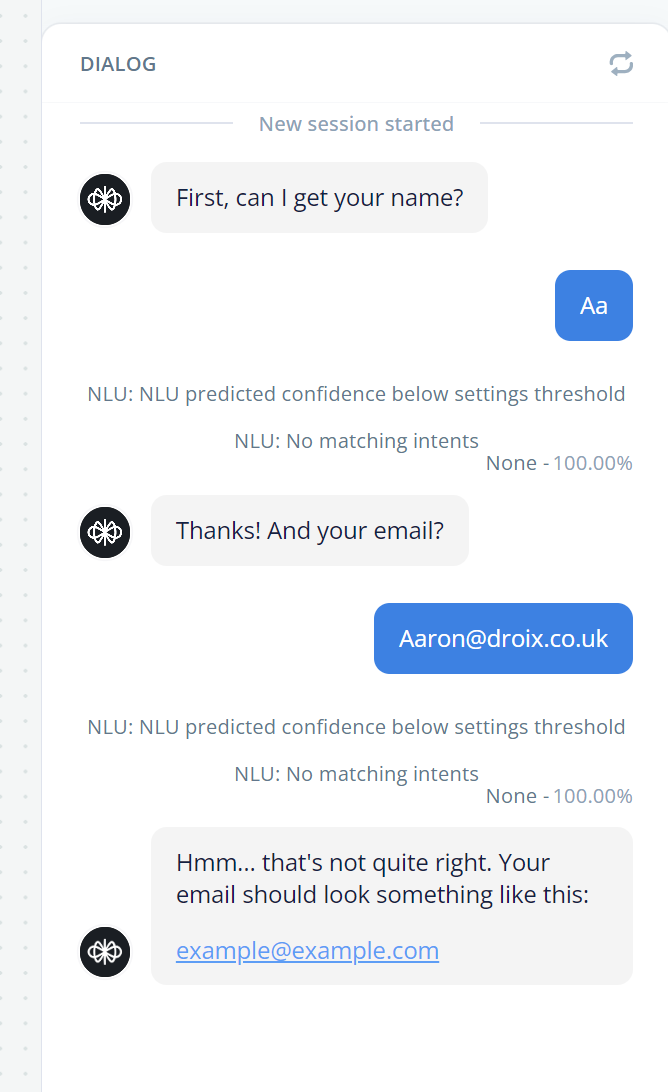Click empty area below the last bot message
Viewport: 668px width, 1092px height.
355,1038
